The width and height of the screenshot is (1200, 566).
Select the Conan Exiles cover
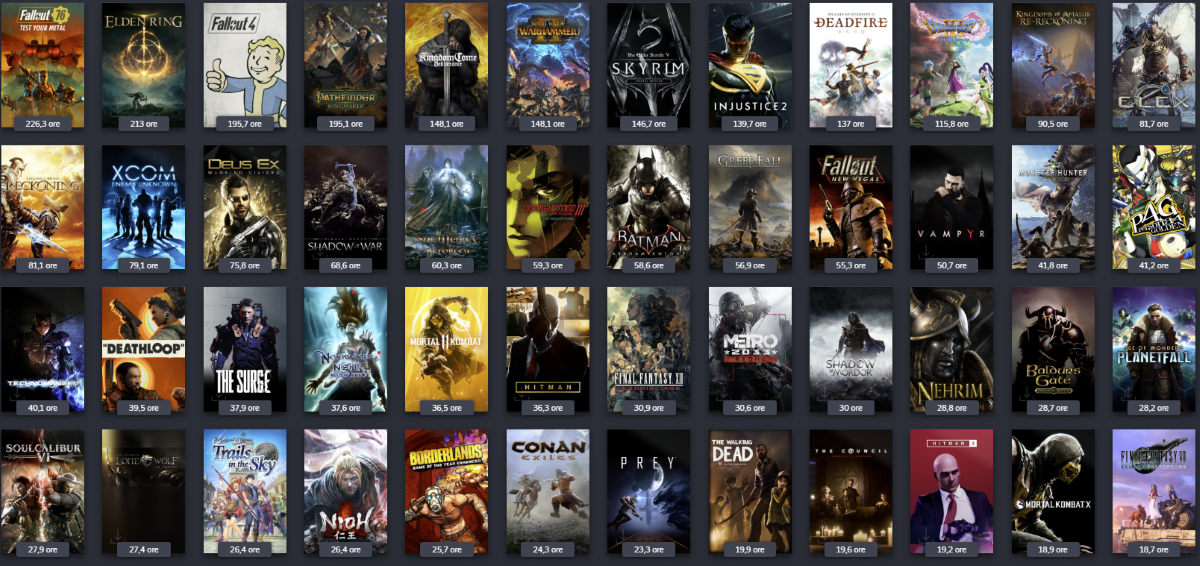pyautogui.click(x=548, y=492)
